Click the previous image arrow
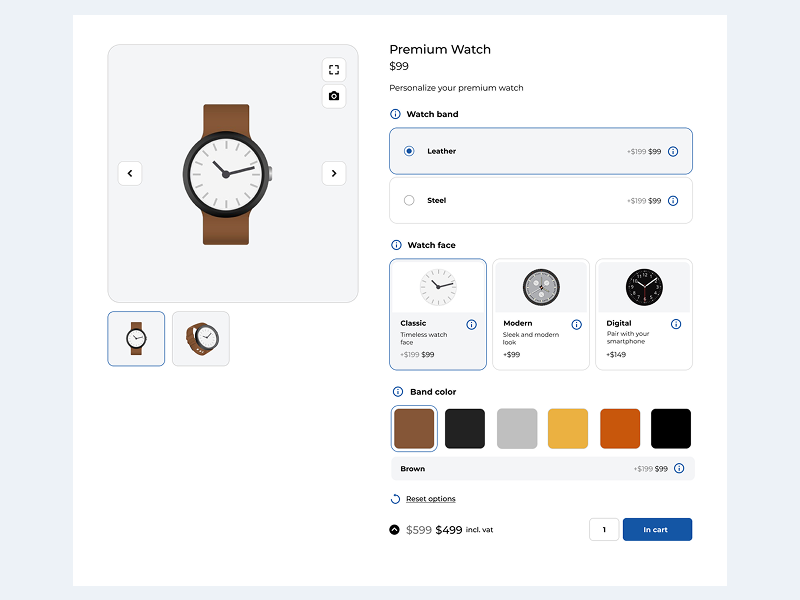This screenshot has height=600, width=800. tap(130, 173)
